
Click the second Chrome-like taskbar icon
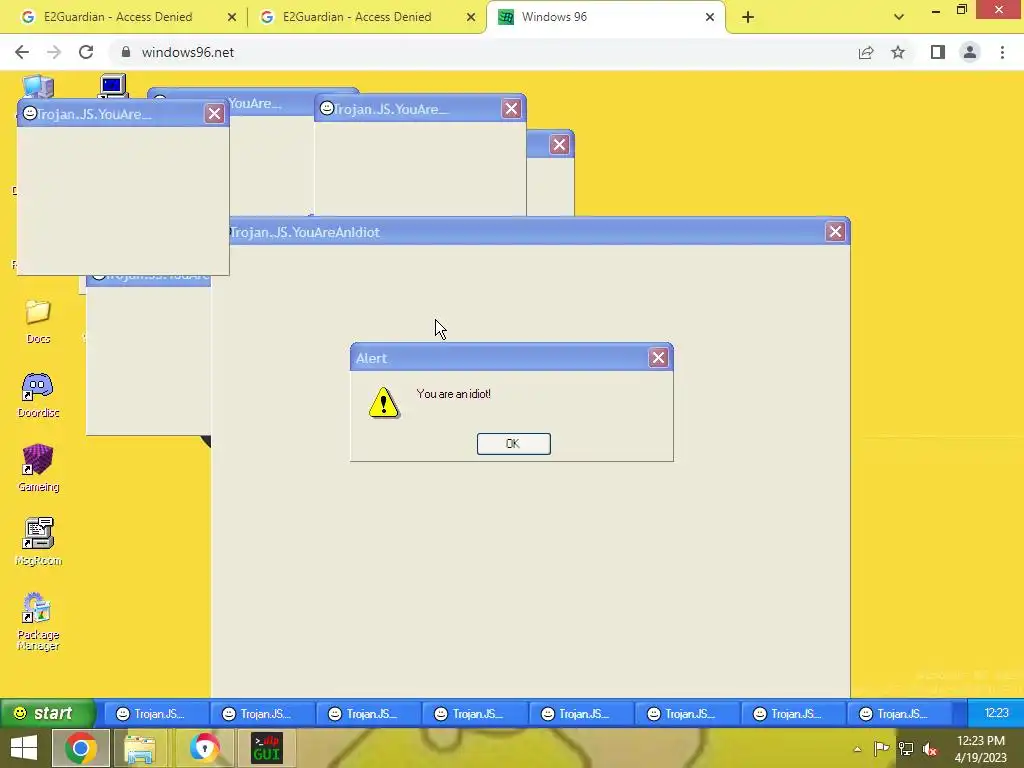[204, 748]
